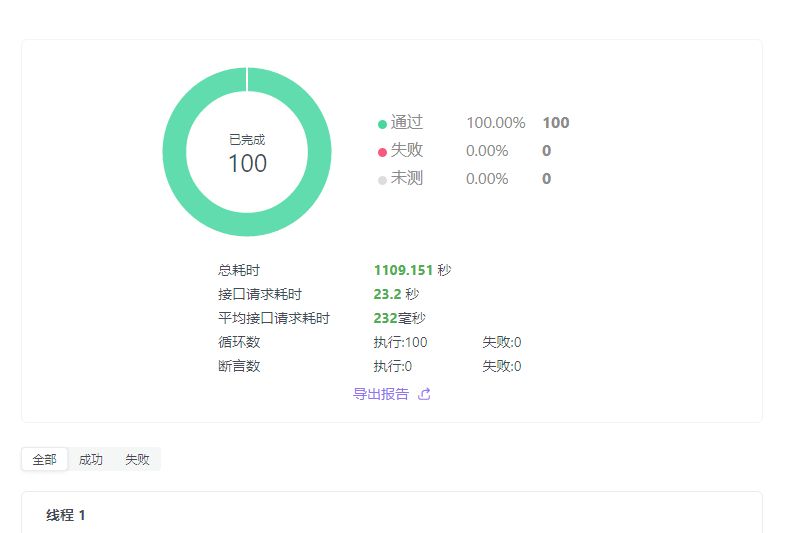Click the green dot beside 通过

pyautogui.click(x=382, y=124)
